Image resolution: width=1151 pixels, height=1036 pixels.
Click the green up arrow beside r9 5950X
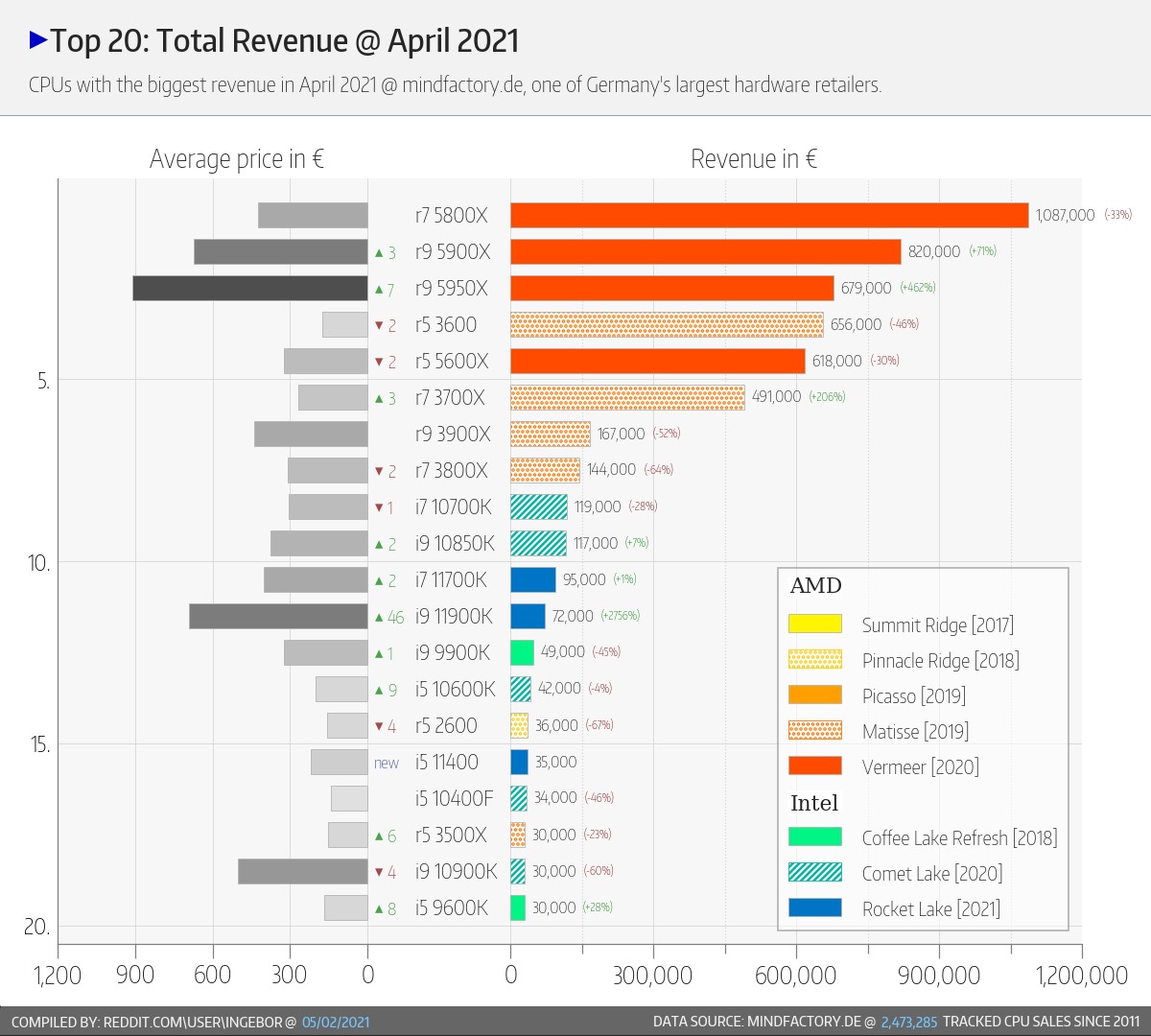tap(379, 290)
